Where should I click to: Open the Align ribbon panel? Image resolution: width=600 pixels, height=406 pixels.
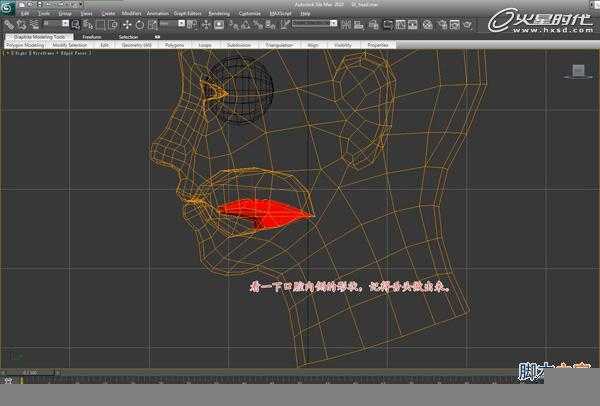tap(313, 45)
